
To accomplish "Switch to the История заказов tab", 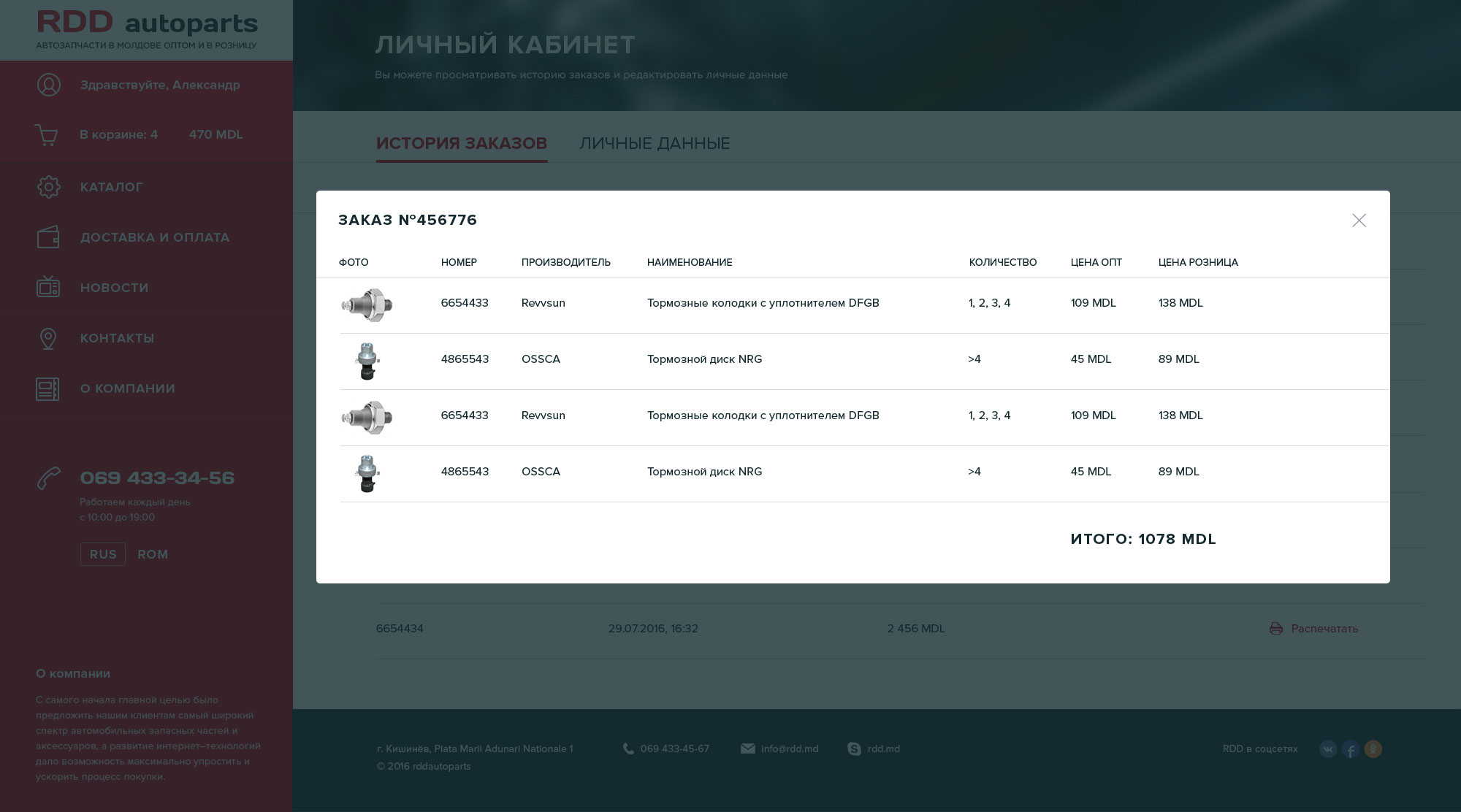I will pyautogui.click(x=462, y=143).
